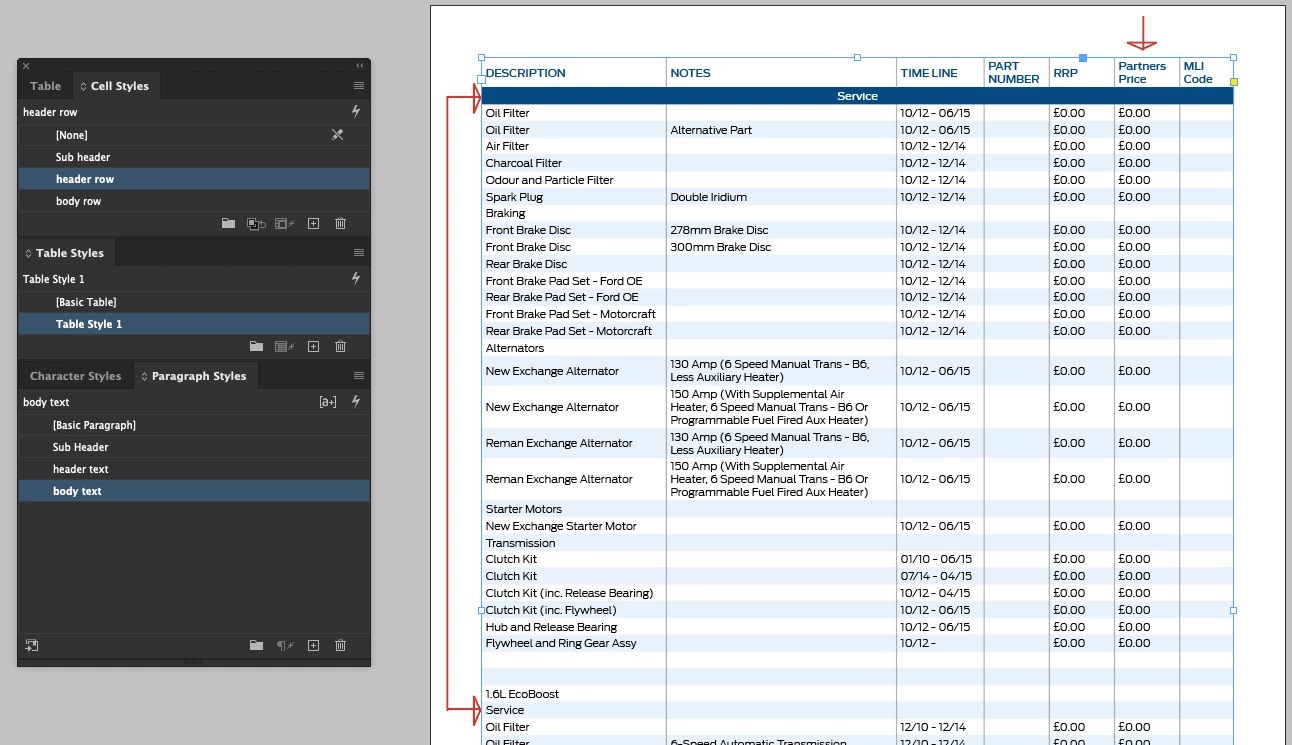The image size is (1292, 745).
Task: Delete the selected paragraph style
Action: 340,646
